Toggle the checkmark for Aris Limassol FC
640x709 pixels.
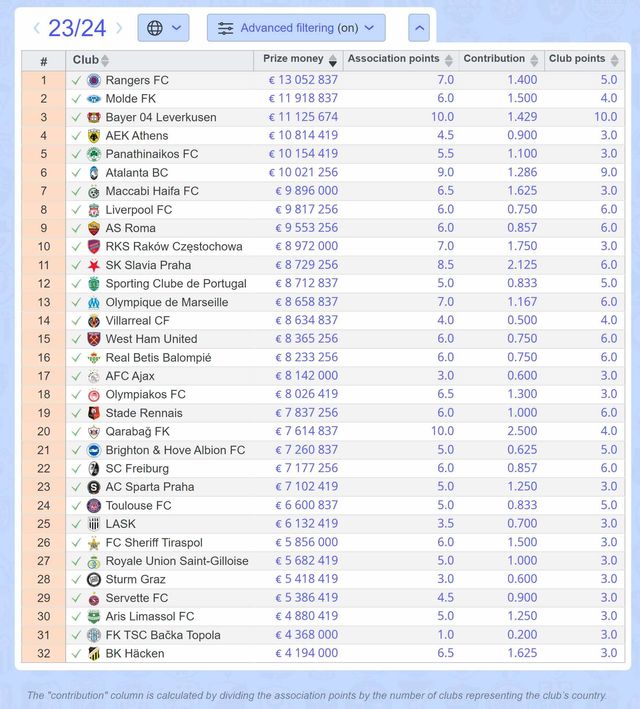76,617
